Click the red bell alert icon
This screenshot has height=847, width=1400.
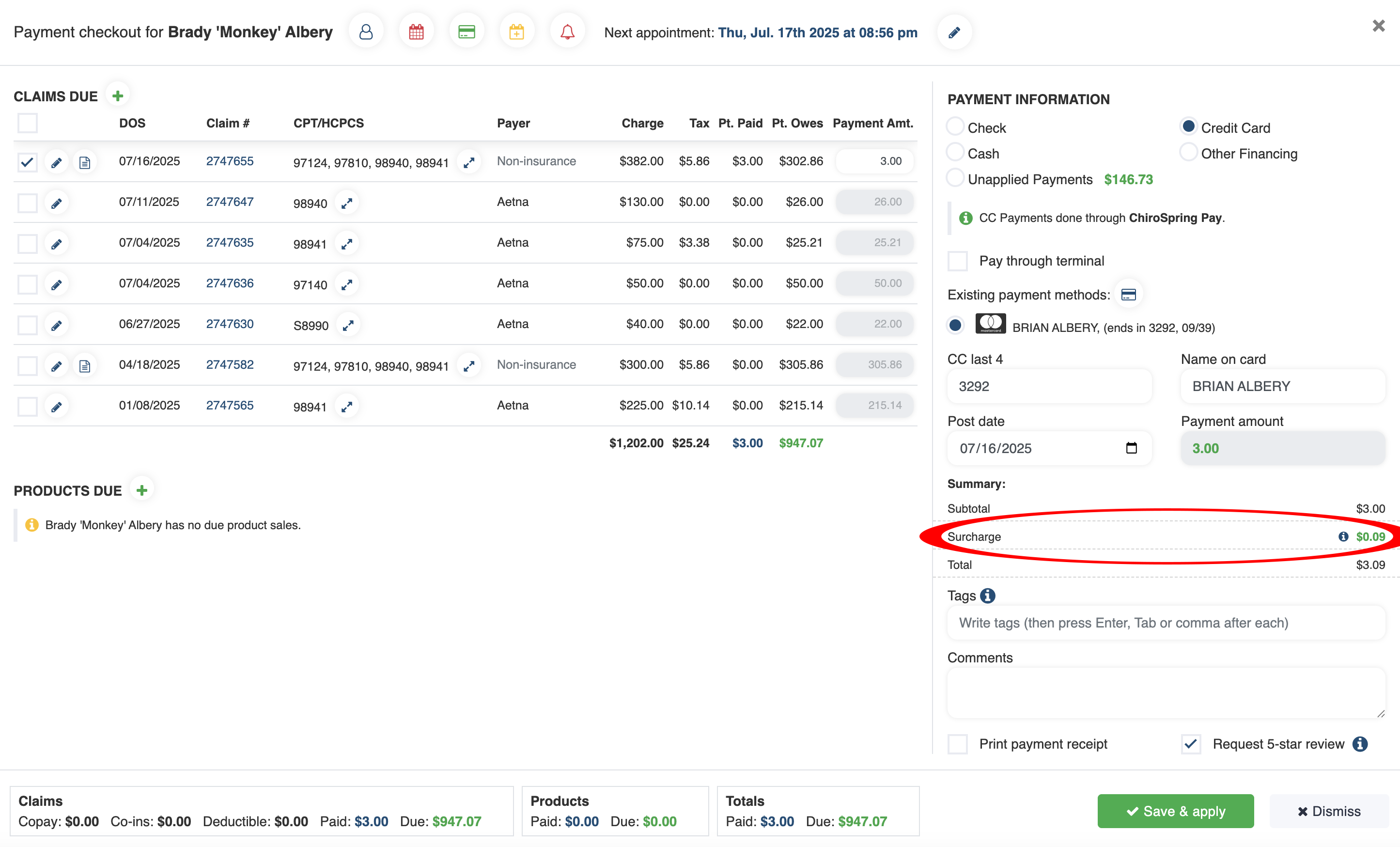tap(567, 32)
